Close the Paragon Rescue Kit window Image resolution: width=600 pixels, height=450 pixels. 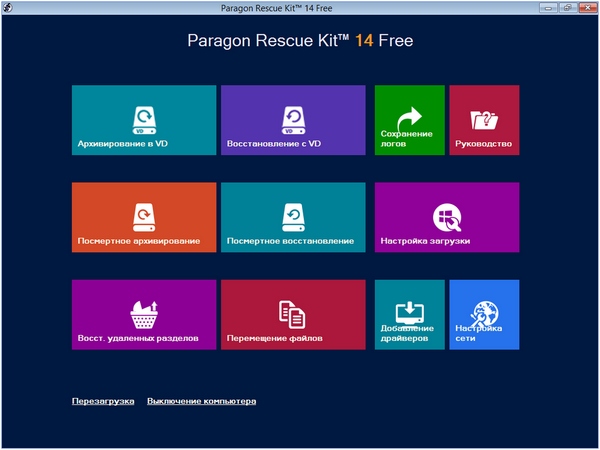588,8
